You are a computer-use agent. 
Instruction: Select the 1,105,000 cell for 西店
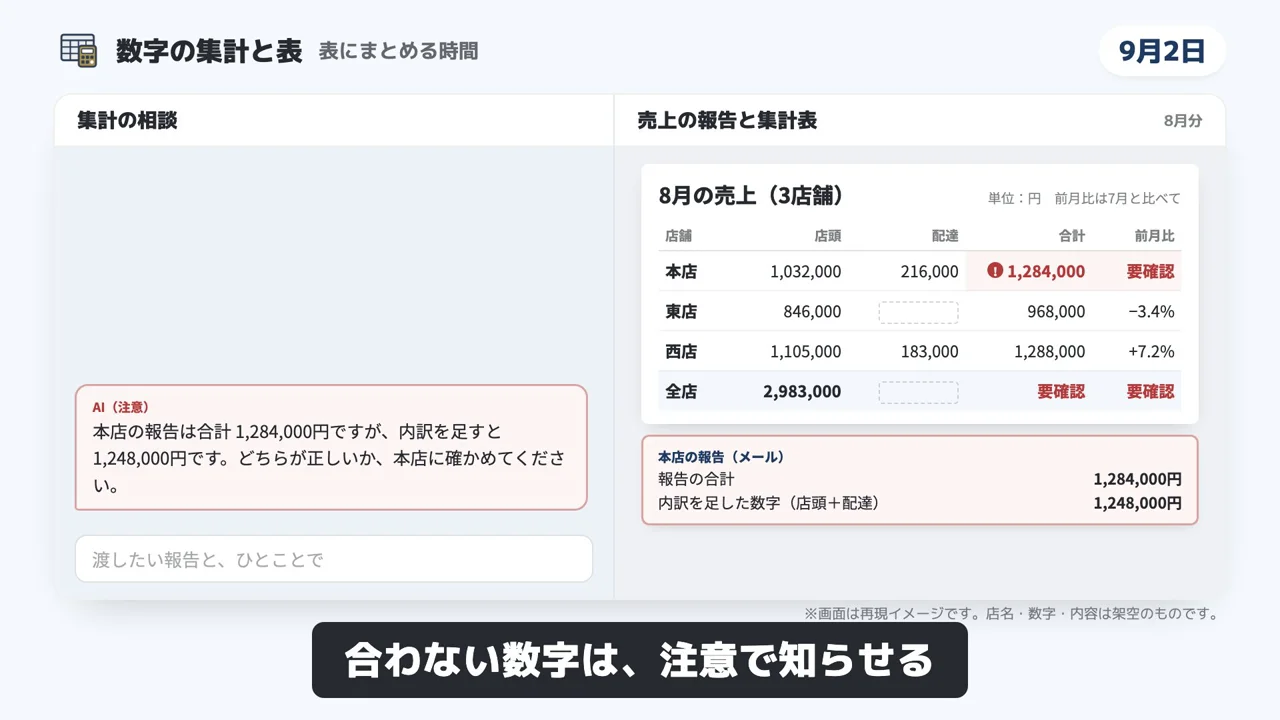[806, 351]
